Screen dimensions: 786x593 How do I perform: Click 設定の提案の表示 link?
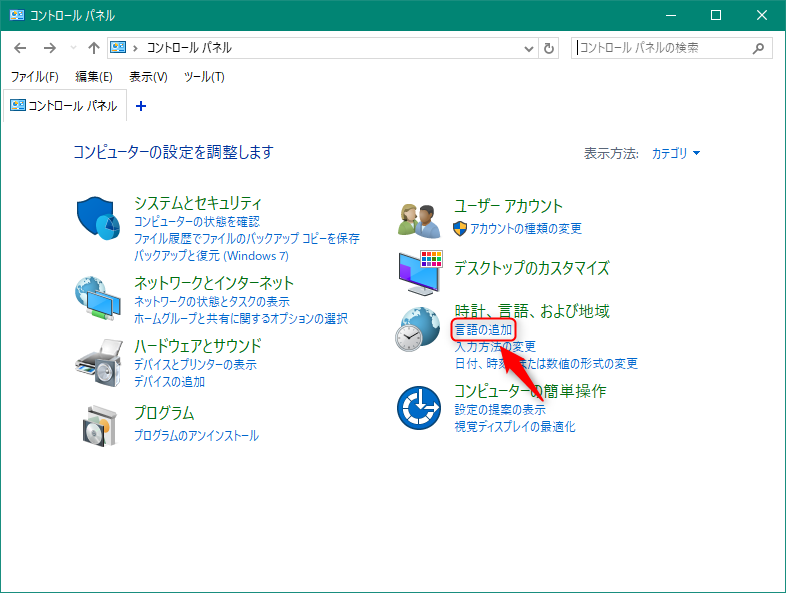[x=500, y=410]
